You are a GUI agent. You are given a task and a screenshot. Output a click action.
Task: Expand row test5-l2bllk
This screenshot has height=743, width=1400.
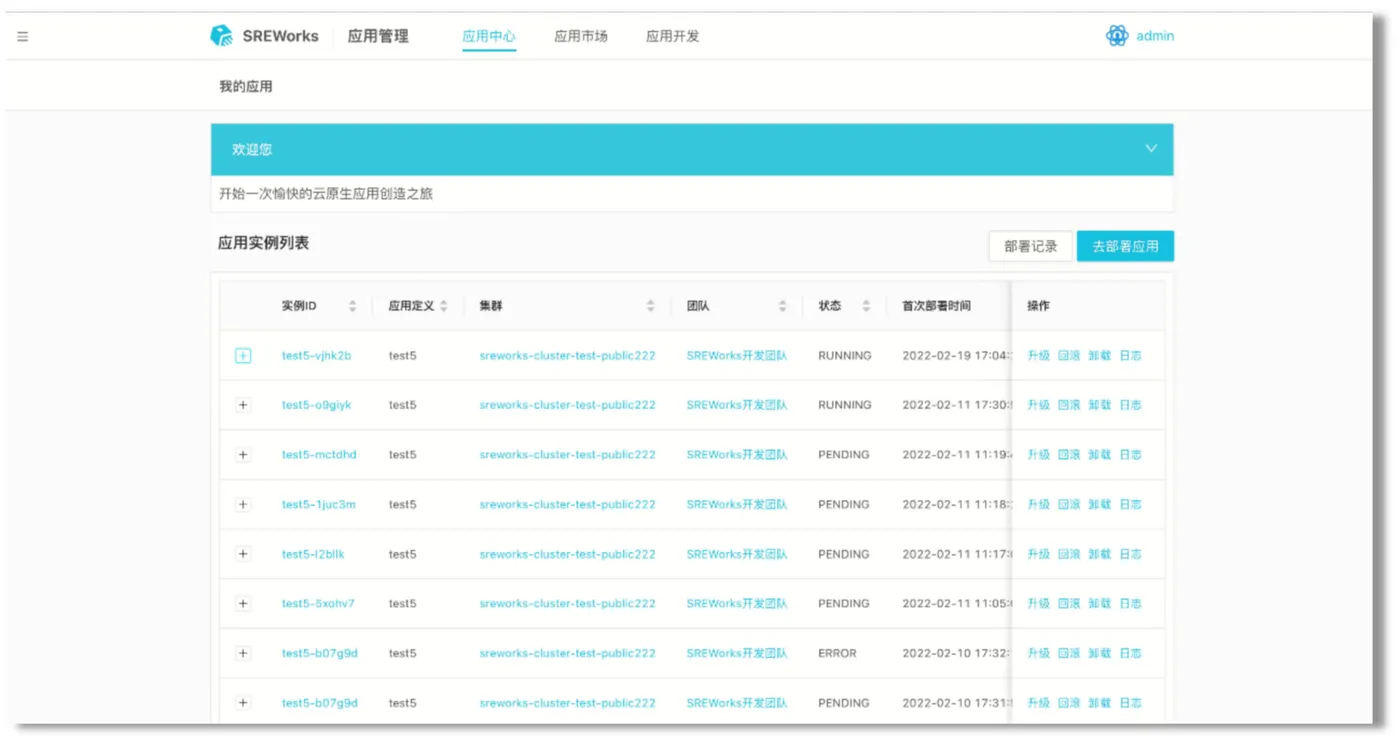[243, 554]
